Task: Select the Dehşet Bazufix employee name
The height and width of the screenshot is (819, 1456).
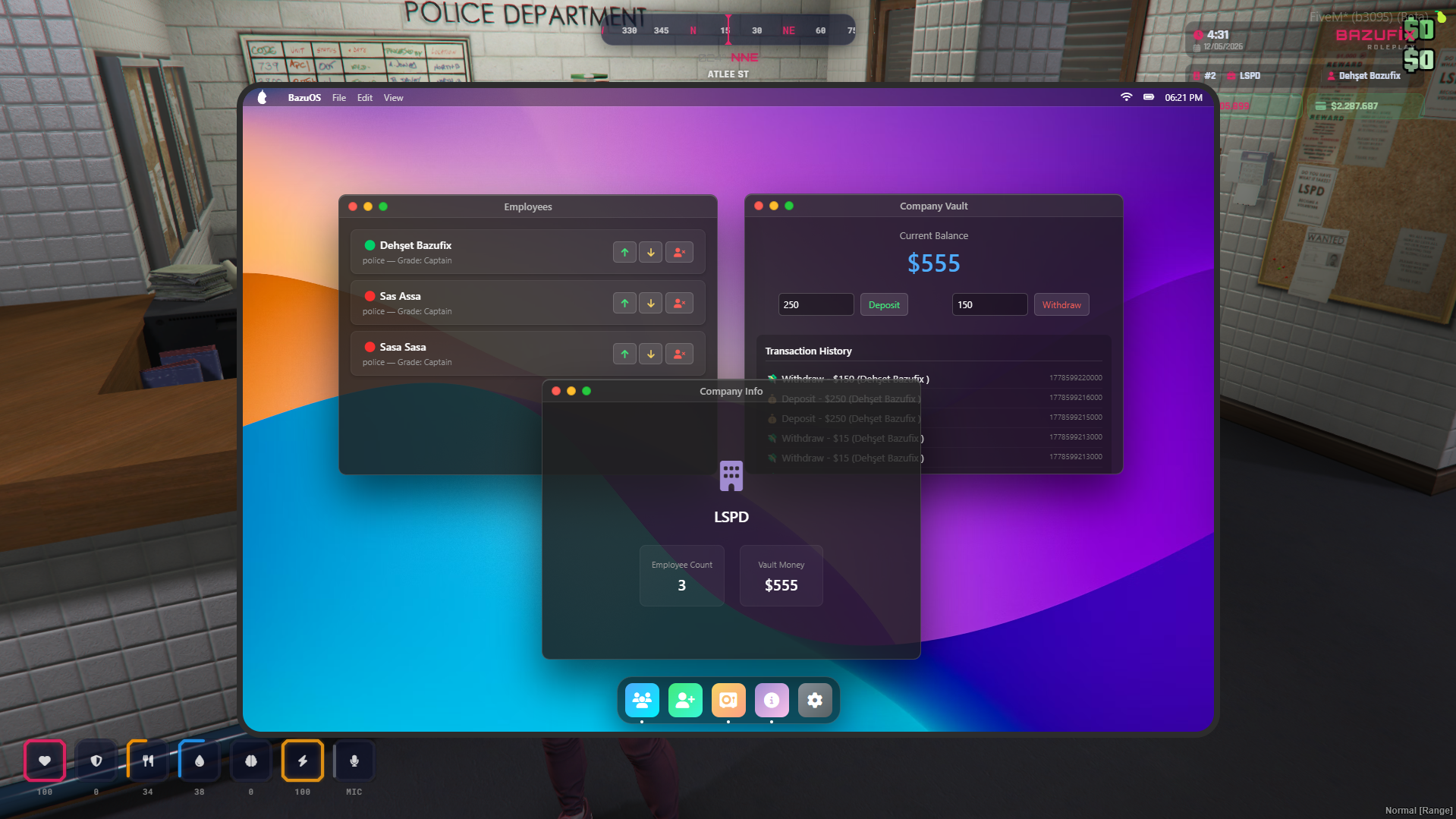Action: [416, 245]
